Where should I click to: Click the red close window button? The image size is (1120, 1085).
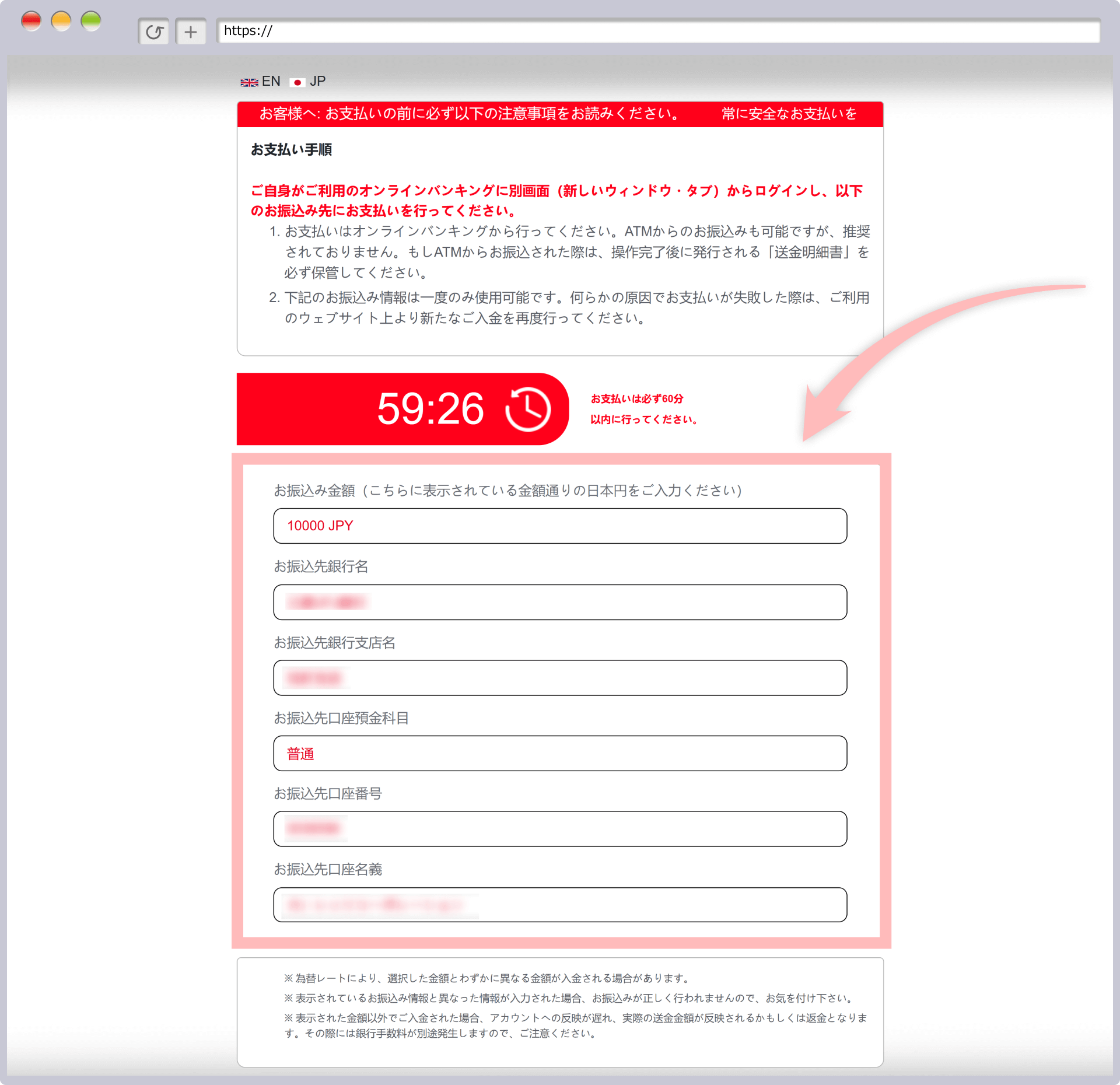point(31,22)
